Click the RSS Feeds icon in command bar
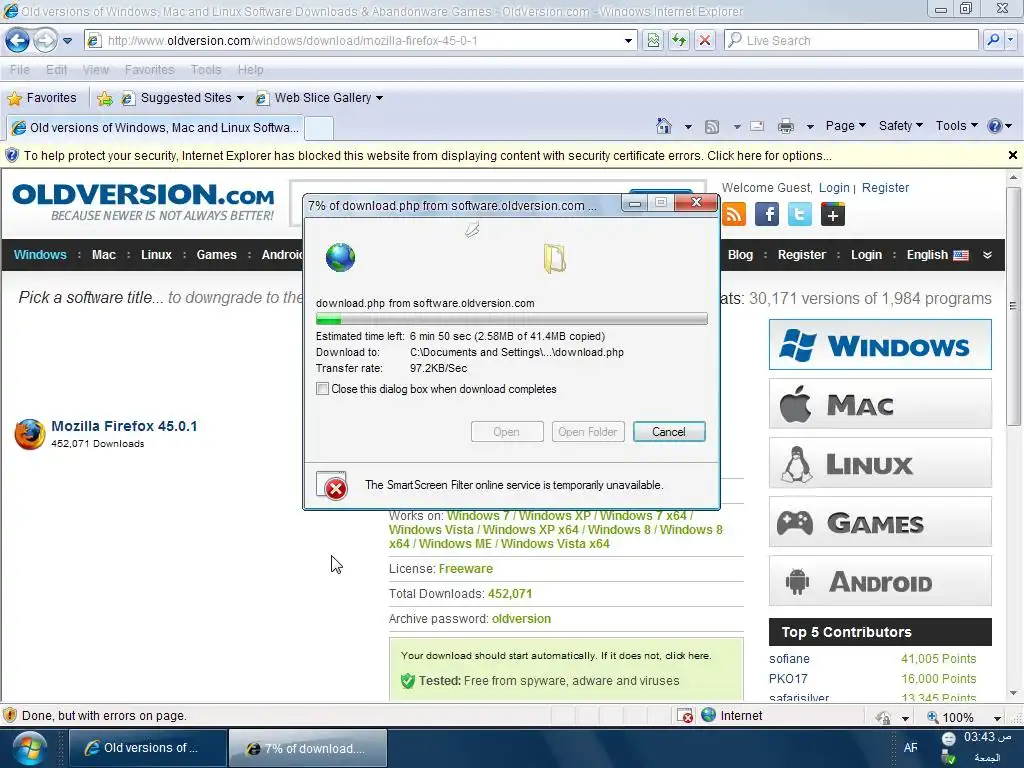The width and height of the screenshot is (1024, 768). (x=712, y=126)
